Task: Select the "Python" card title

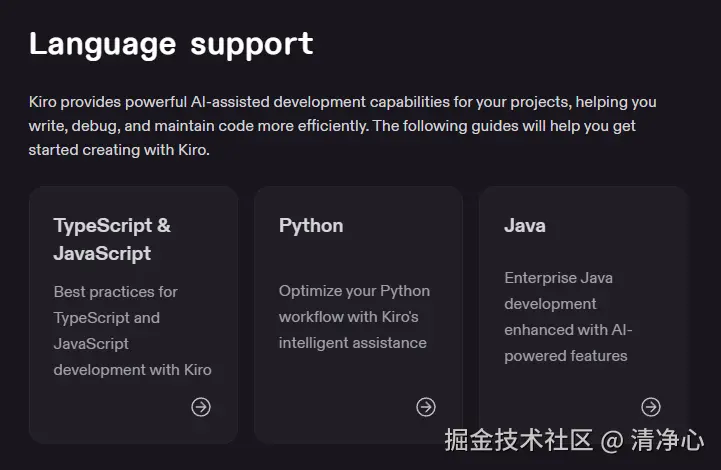Action: coord(311,225)
